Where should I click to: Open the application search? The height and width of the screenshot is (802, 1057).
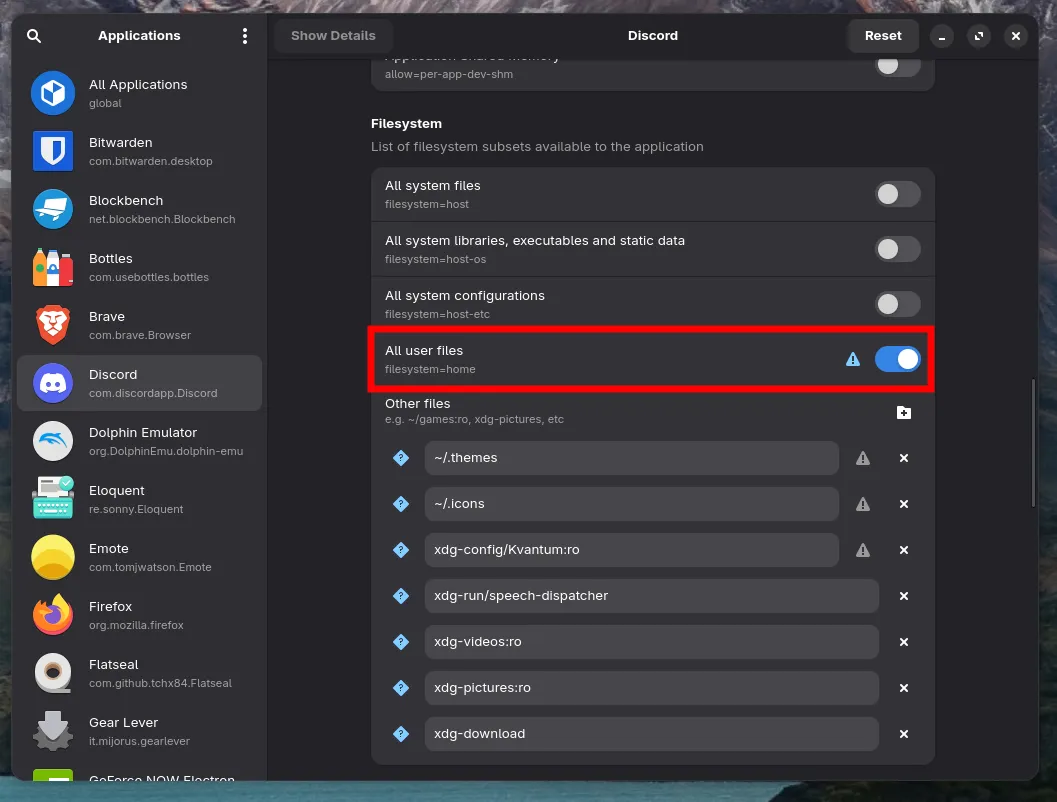pyautogui.click(x=34, y=35)
